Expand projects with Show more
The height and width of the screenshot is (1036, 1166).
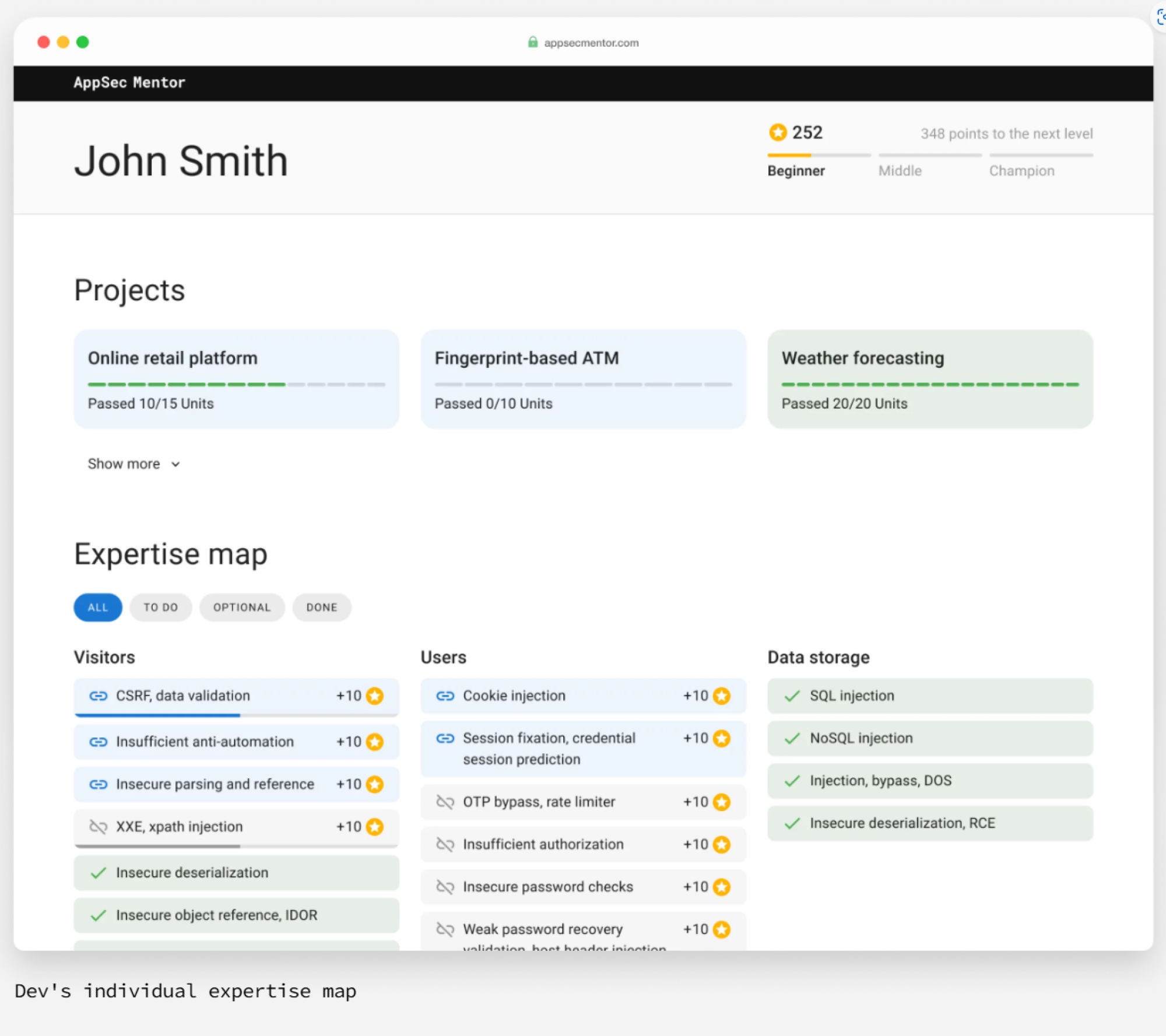(124, 464)
